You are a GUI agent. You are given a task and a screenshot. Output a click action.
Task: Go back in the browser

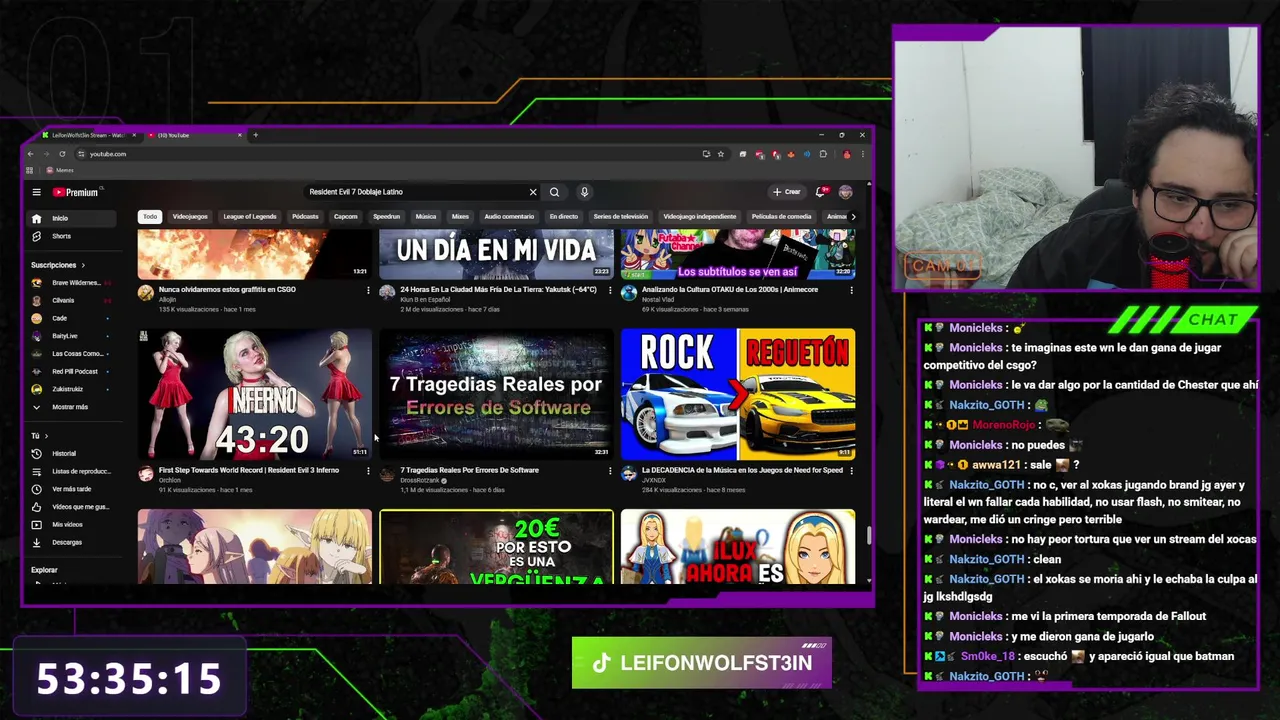pyautogui.click(x=30, y=154)
